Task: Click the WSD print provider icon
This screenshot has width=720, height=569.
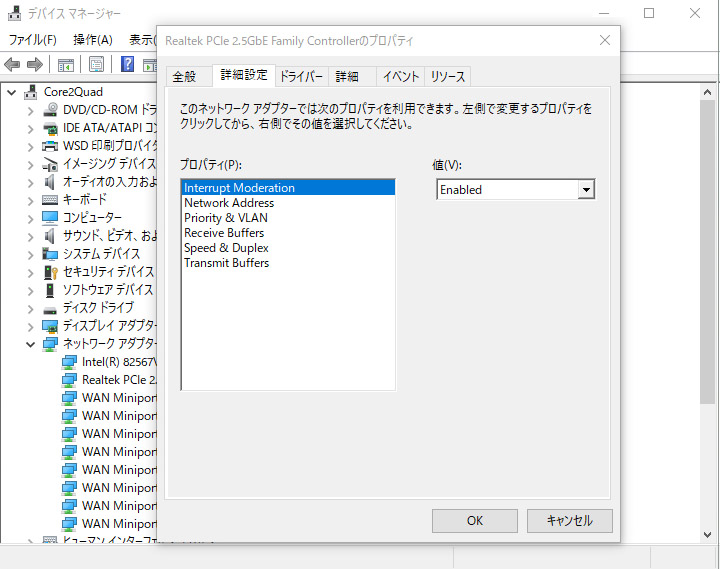Action: click(x=50, y=146)
